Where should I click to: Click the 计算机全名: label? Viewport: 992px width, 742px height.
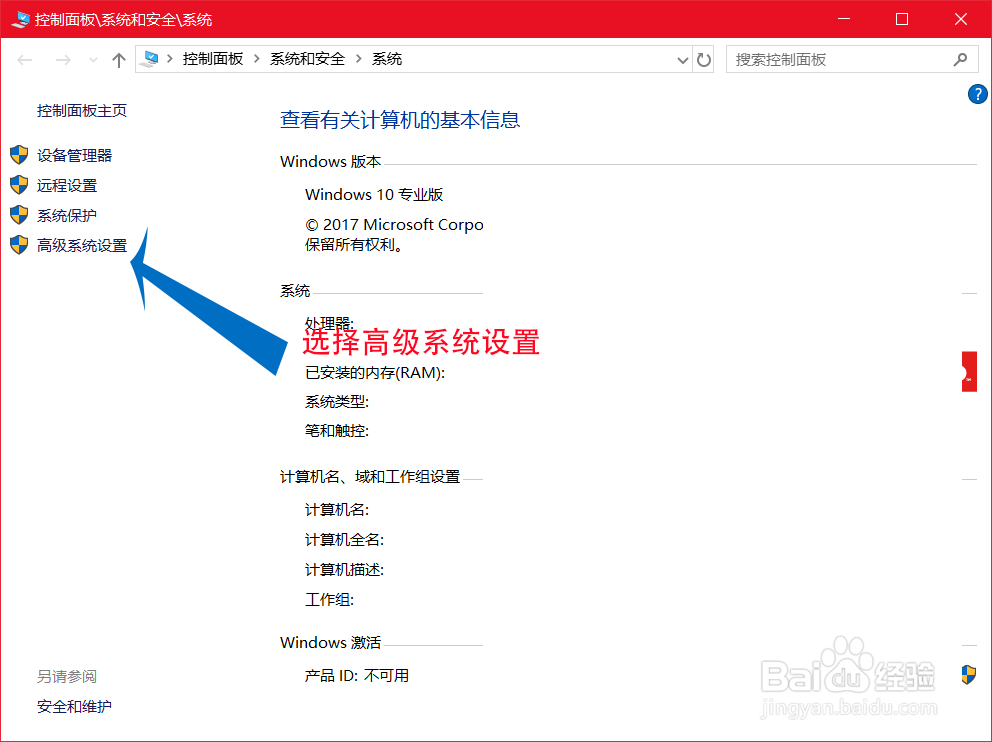click(344, 540)
